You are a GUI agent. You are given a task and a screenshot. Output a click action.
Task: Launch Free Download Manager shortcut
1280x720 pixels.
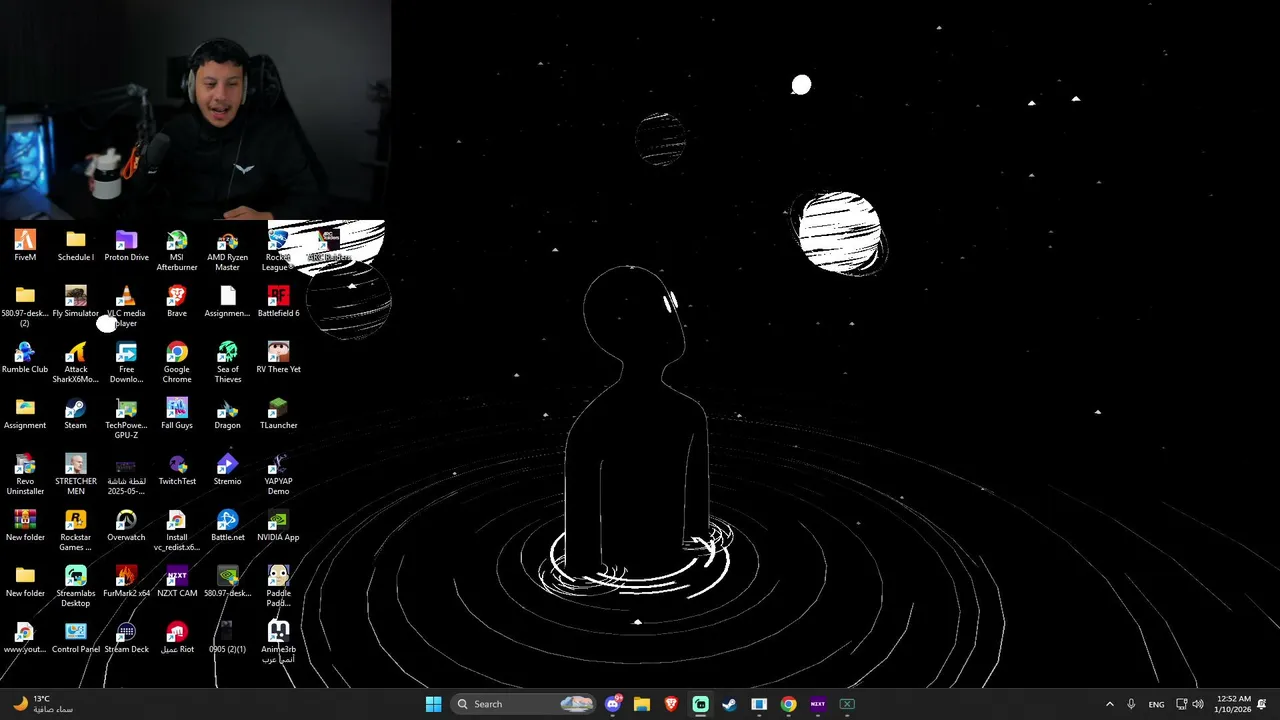pos(126,363)
